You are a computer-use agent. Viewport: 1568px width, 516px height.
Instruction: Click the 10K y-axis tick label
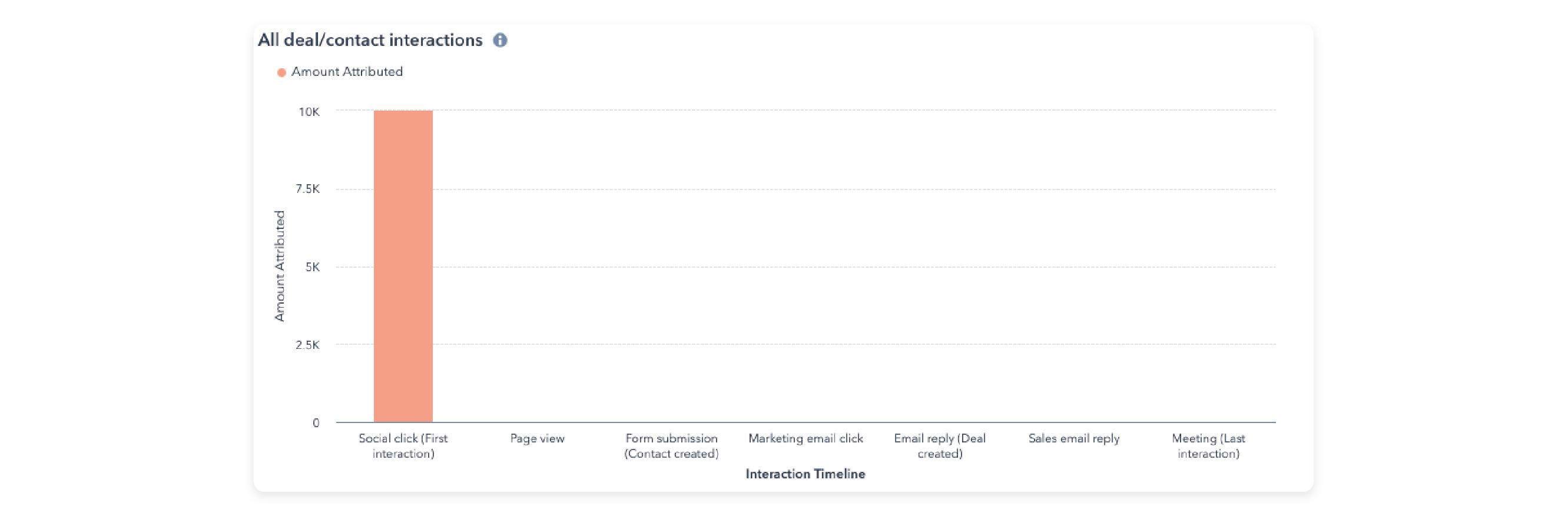click(x=309, y=112)
